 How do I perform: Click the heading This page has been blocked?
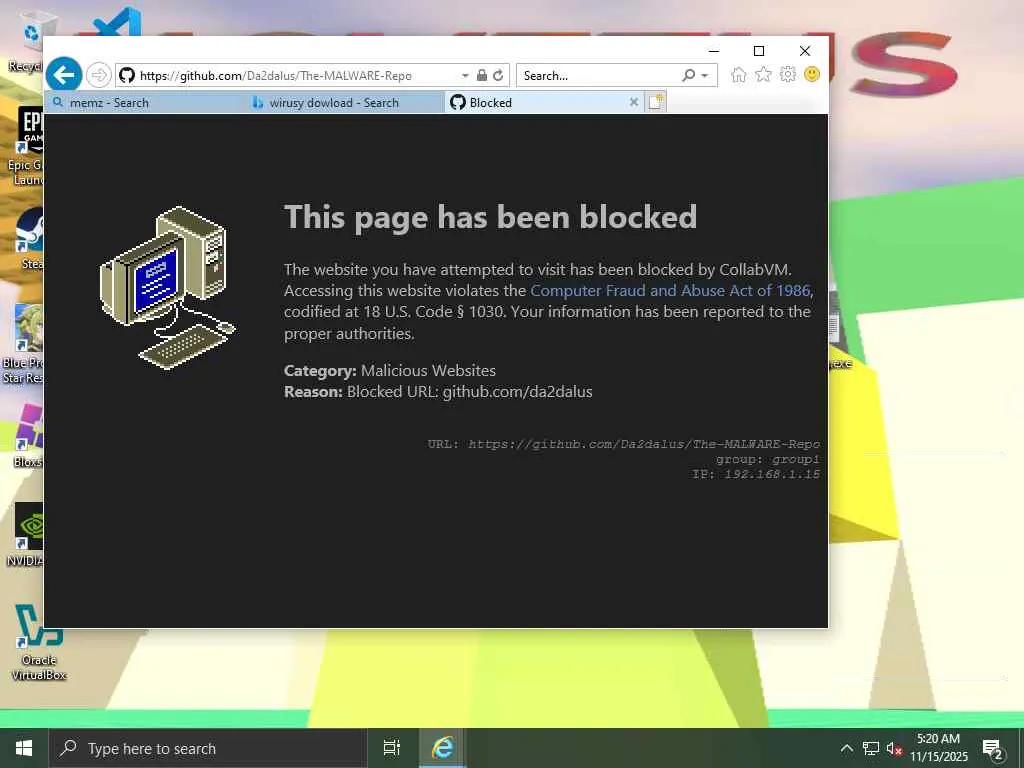pos(490,217)
